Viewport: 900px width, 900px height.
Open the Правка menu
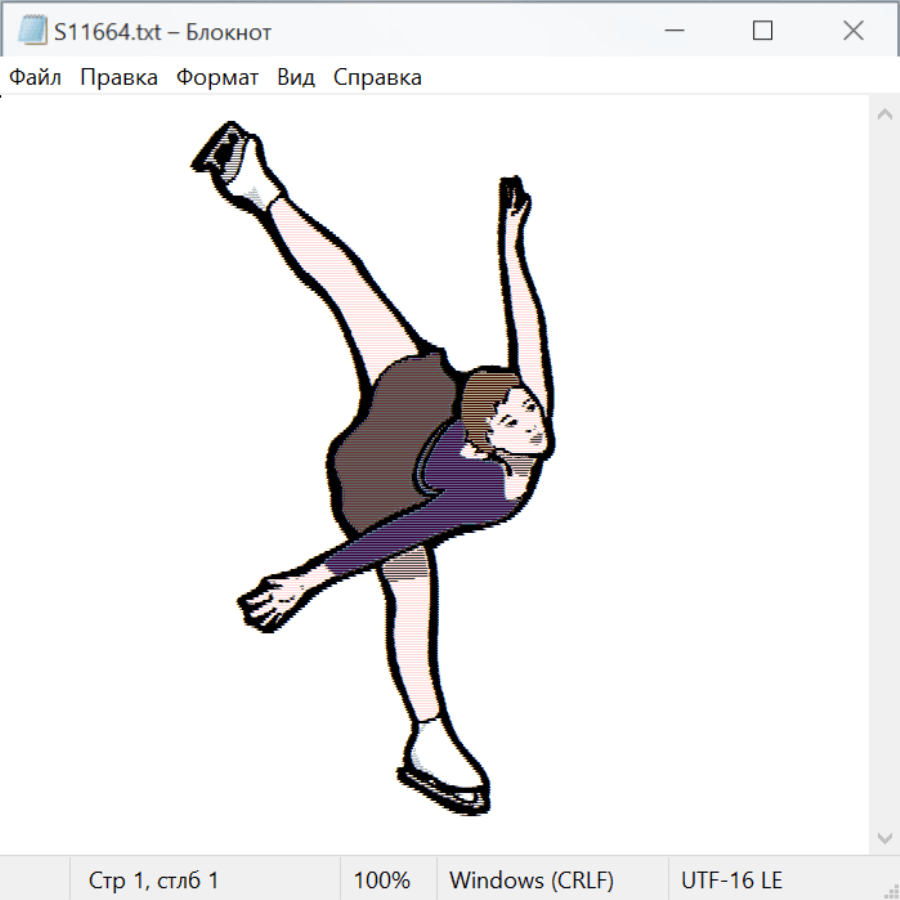119,78
